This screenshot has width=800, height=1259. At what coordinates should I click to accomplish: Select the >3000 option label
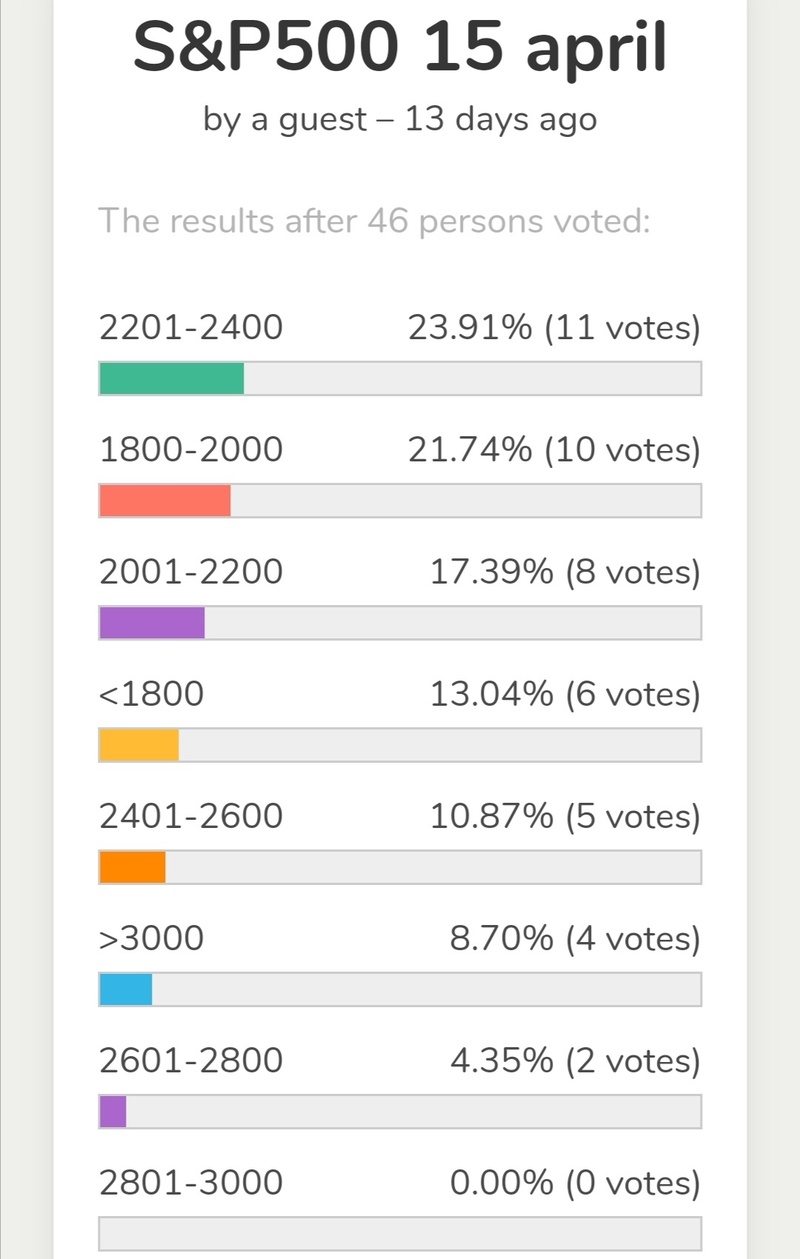pyautogui.click(x=151, y=939)
